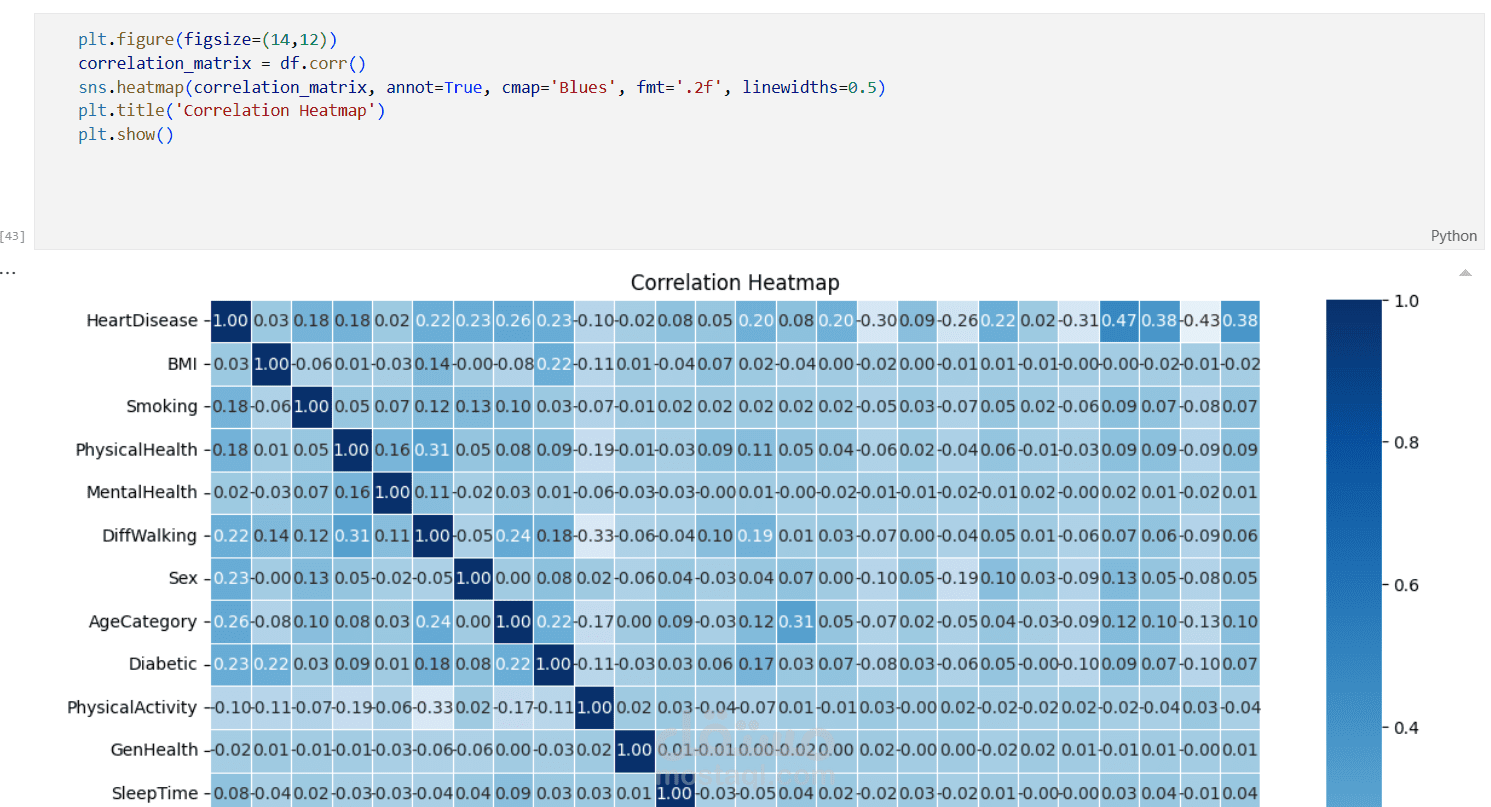The image size is (1491, 807).
Task: Click the 1.00 diagonal cell in Smoking row
Action: tap(312, 407)
